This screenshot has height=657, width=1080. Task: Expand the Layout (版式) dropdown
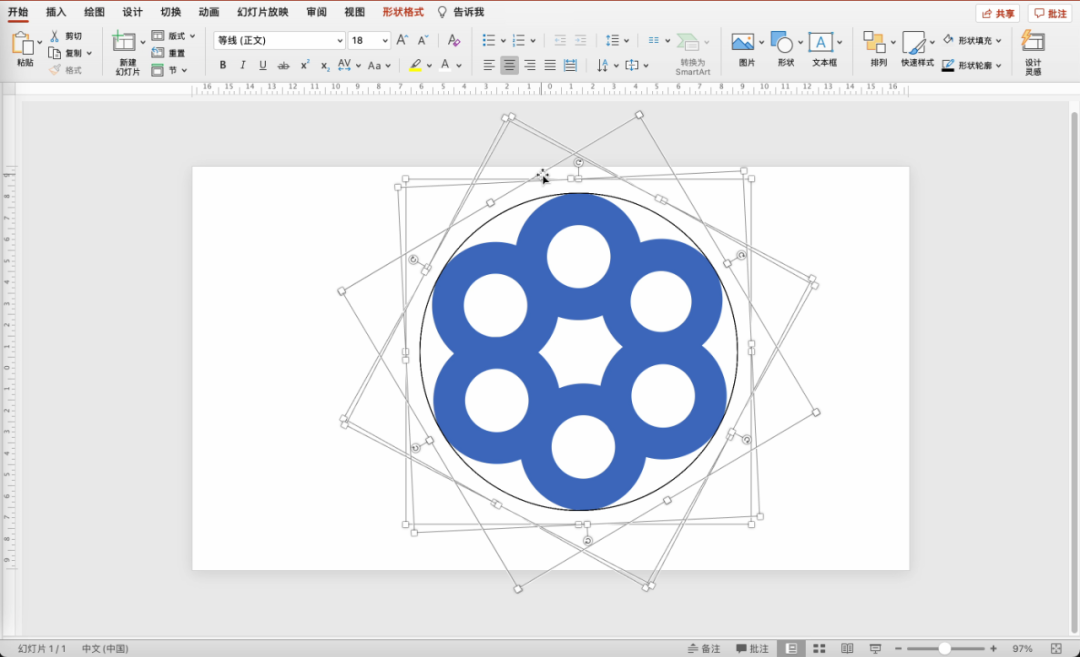coord(193,36)
